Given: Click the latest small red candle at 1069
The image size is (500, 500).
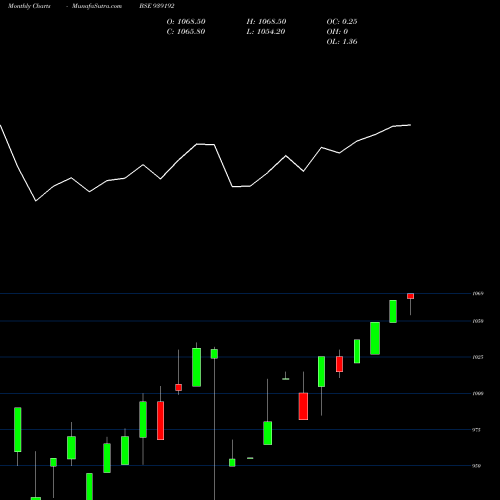Looking at the screenshot, I should click(x=410, y=296).
